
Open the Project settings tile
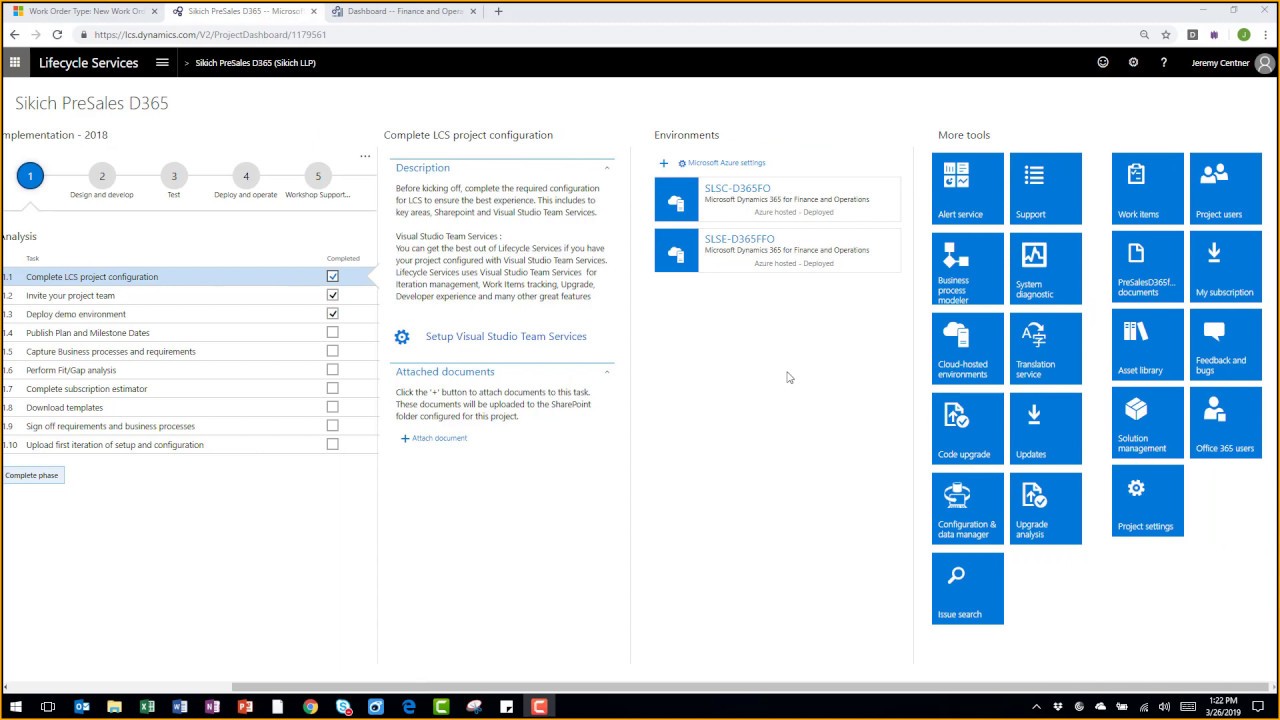point(1147,501)
